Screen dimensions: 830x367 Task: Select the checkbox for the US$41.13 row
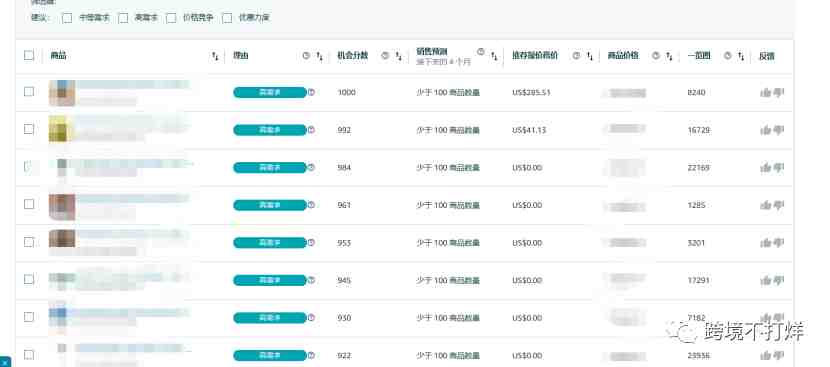coord(29,129)
